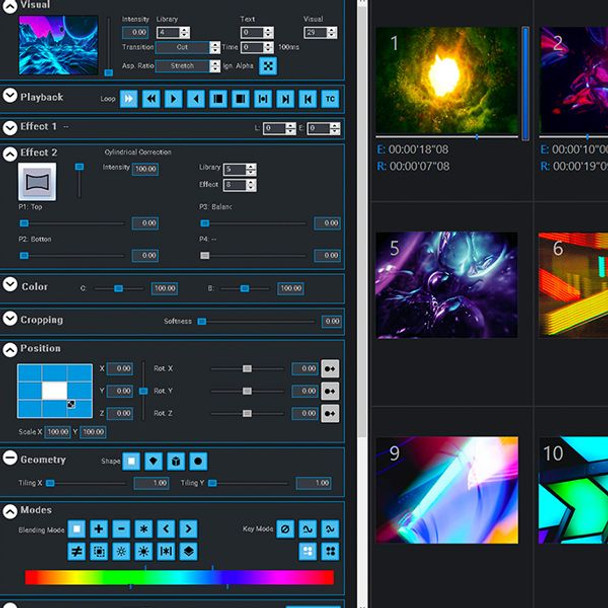Click the Cylindrical Correction effect preview button
This screenshot has width=608, height=608.
36,181
